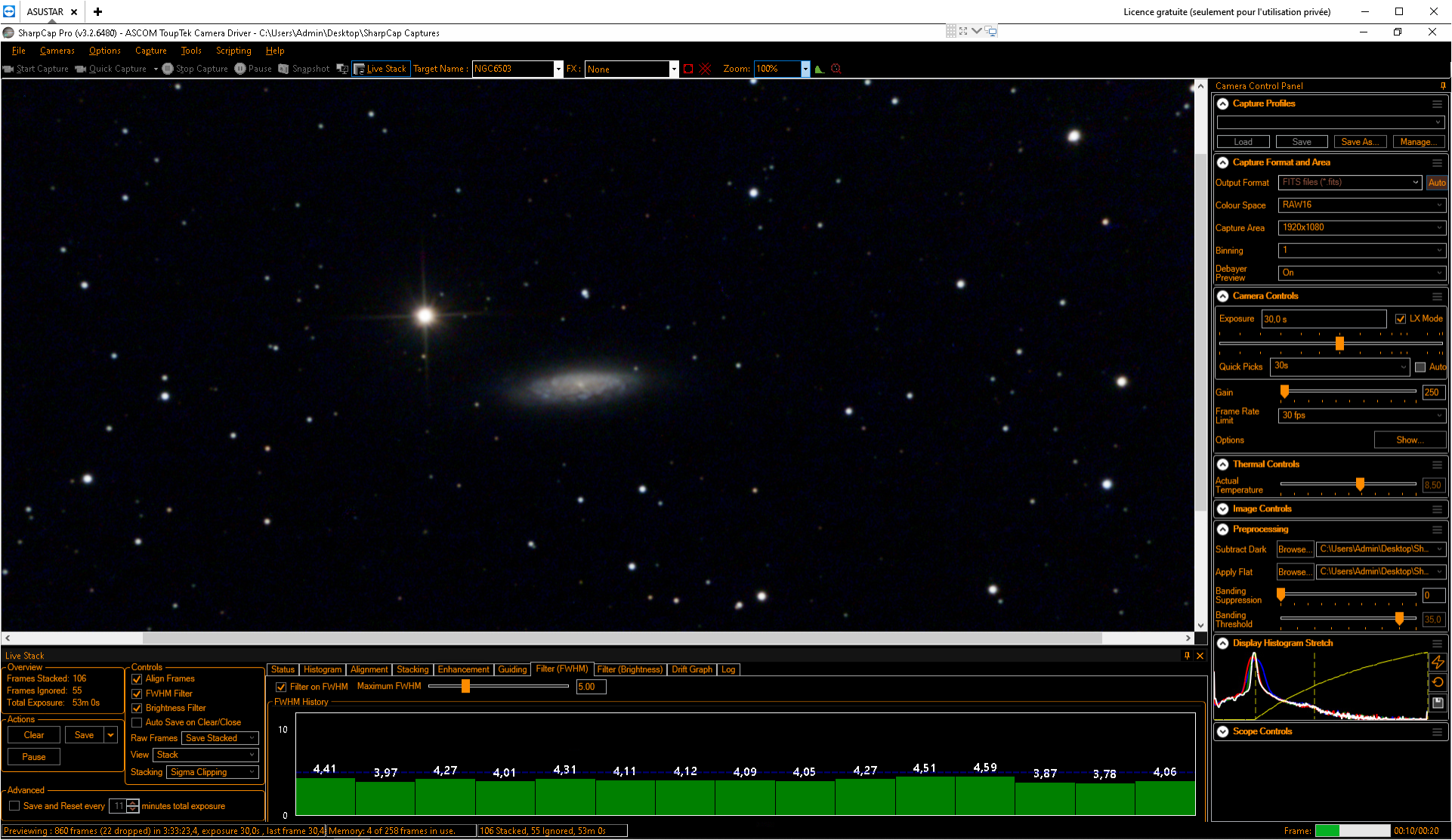This screenshot has width=1452, height=840.
Task: Open the Scripting menu
Action: 233,51
